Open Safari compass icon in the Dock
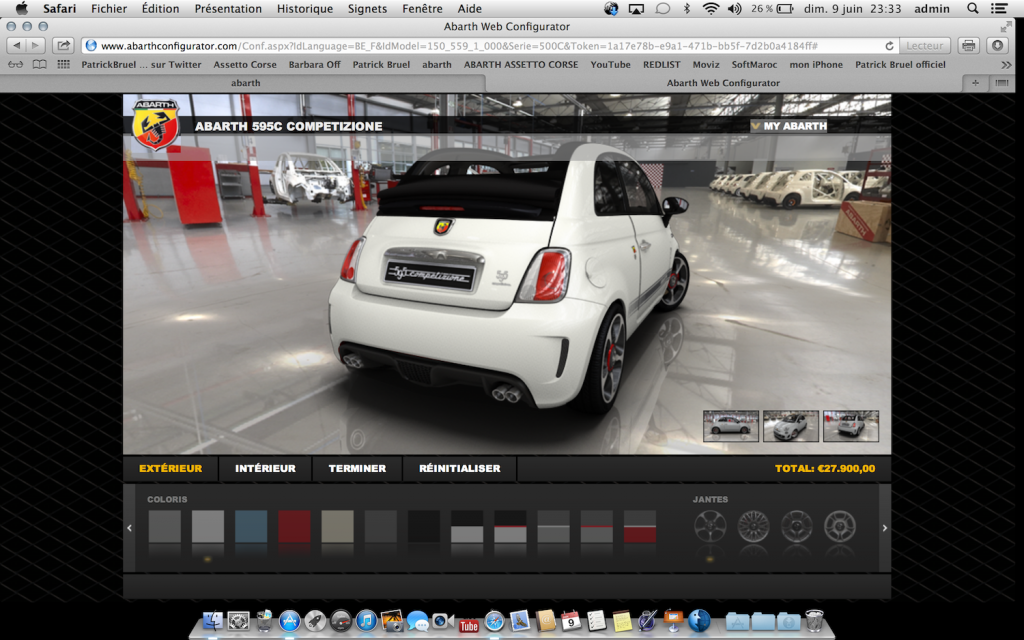 494,620
